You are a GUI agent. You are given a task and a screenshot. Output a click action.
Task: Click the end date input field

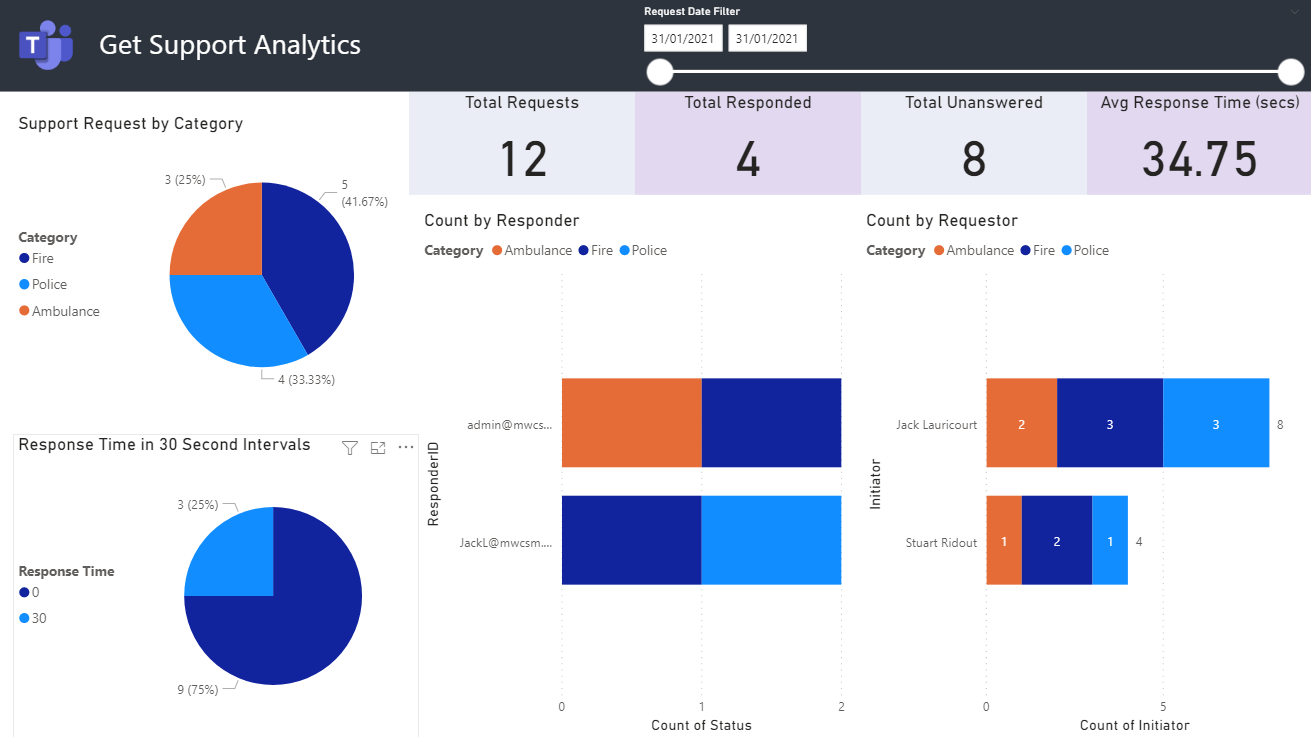coord(767,39)
